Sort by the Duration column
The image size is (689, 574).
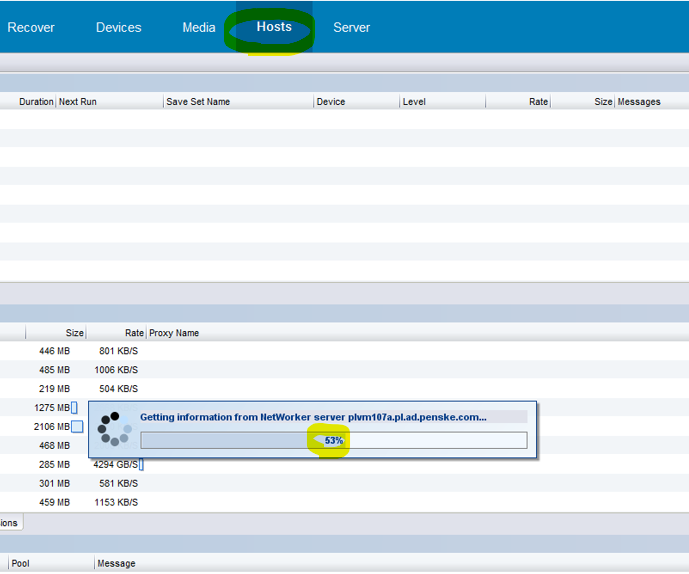click(x=36, y=102)
